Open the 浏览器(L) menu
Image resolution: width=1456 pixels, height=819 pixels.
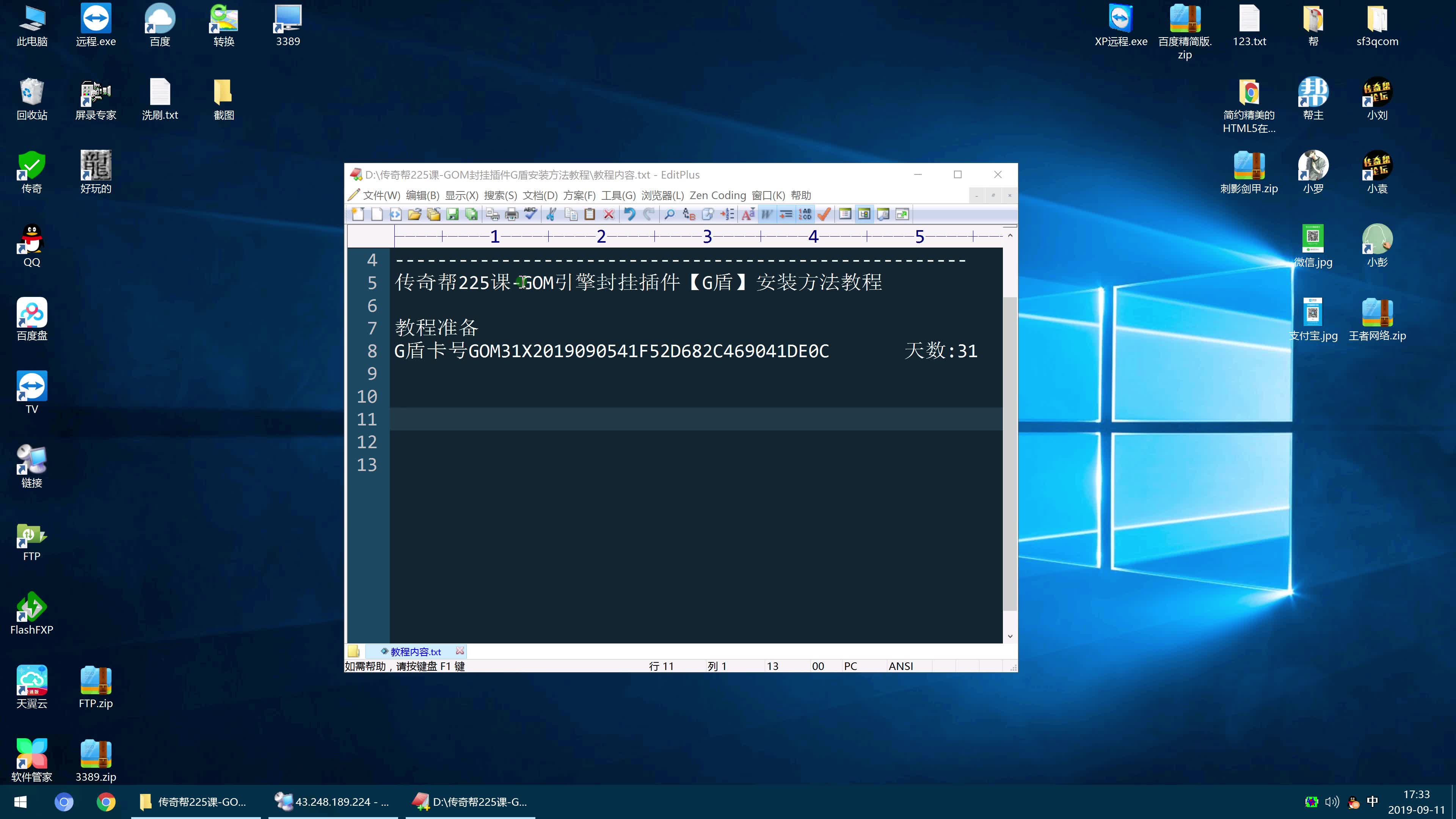coord(662,196)
